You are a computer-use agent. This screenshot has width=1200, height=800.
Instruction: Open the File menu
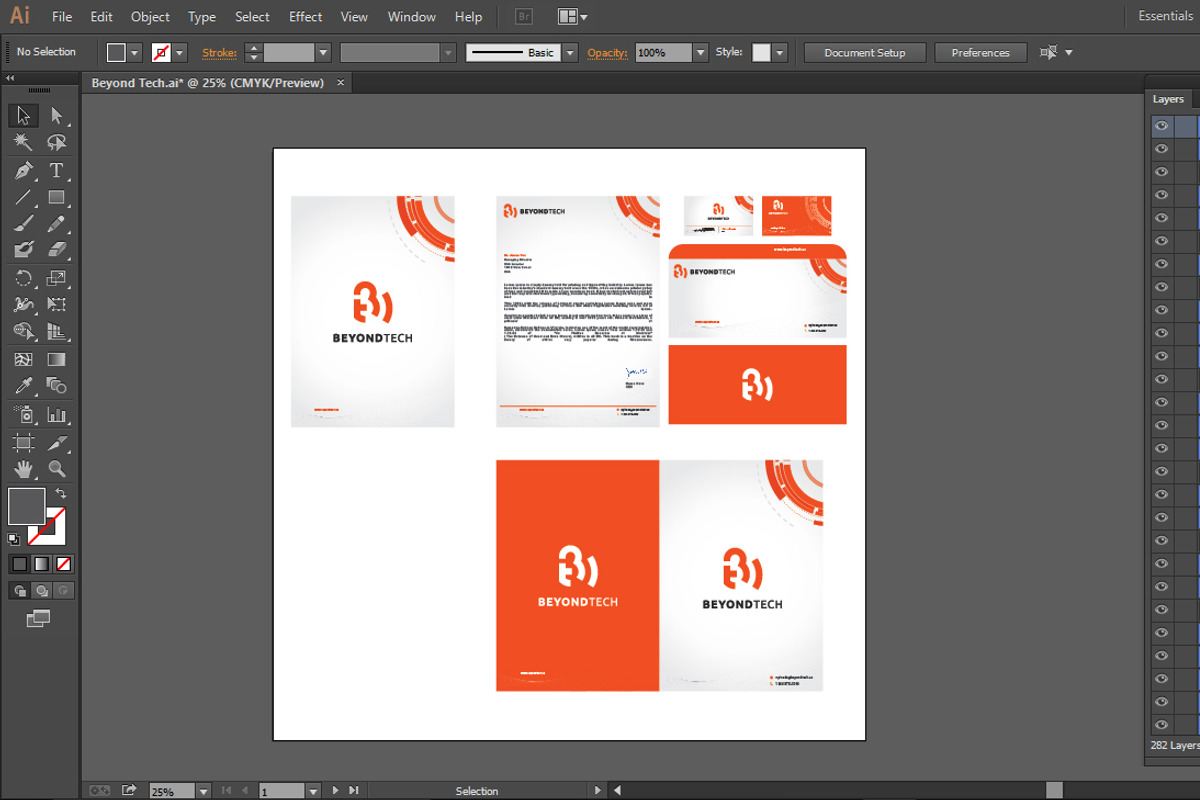point(62,17)
